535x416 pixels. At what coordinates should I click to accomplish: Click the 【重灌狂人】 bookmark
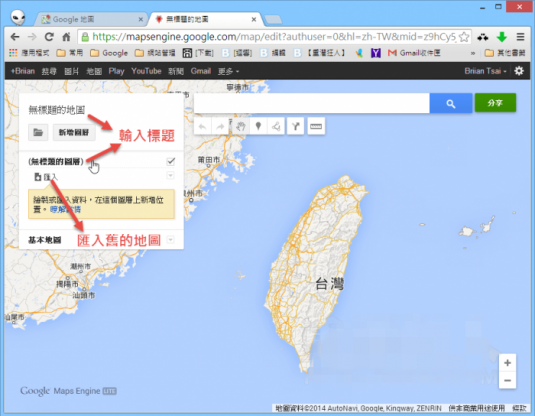tap(320, 53)
